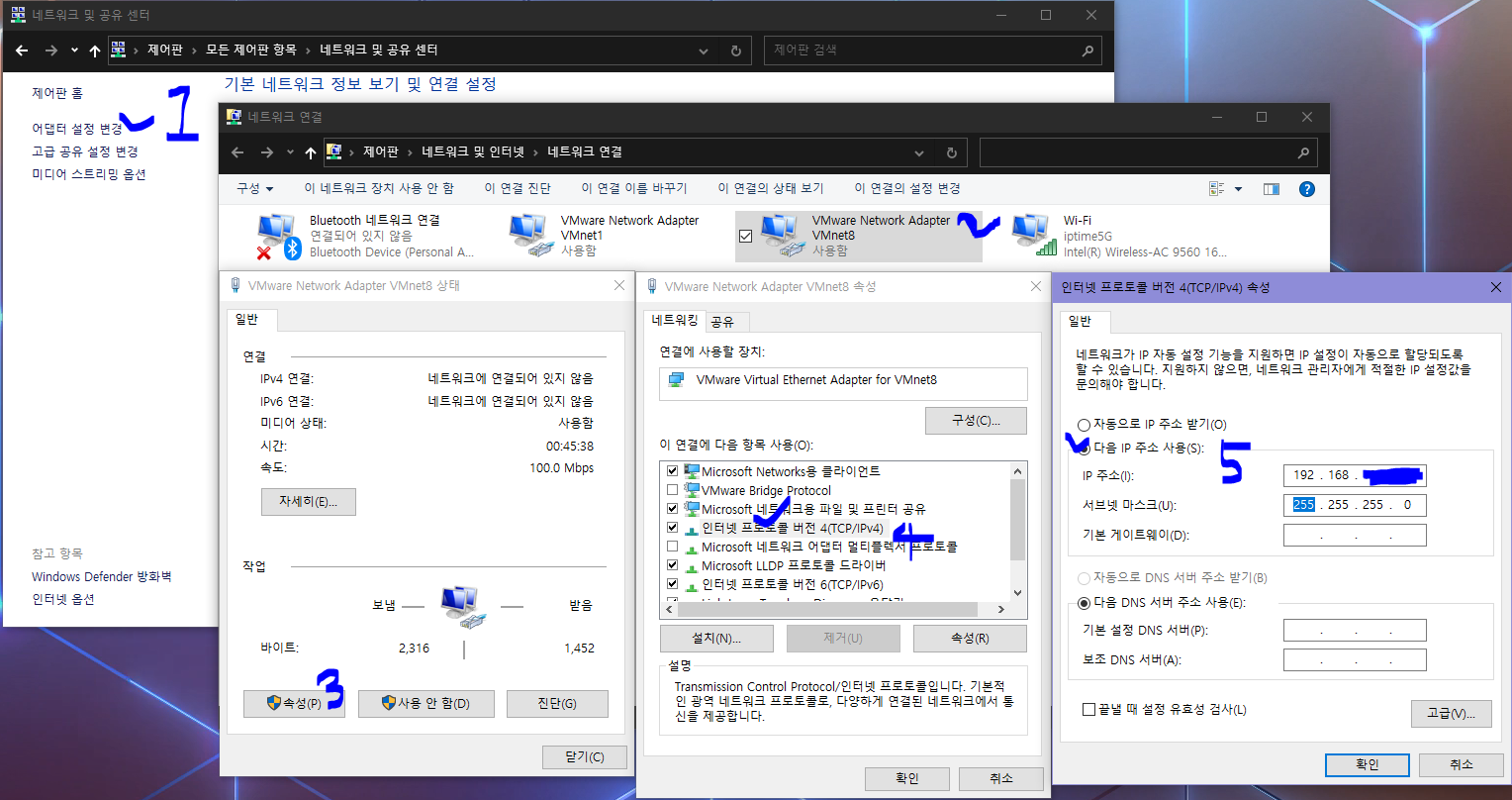Click 속성(P) button in Status dialog

pos(294,704)
